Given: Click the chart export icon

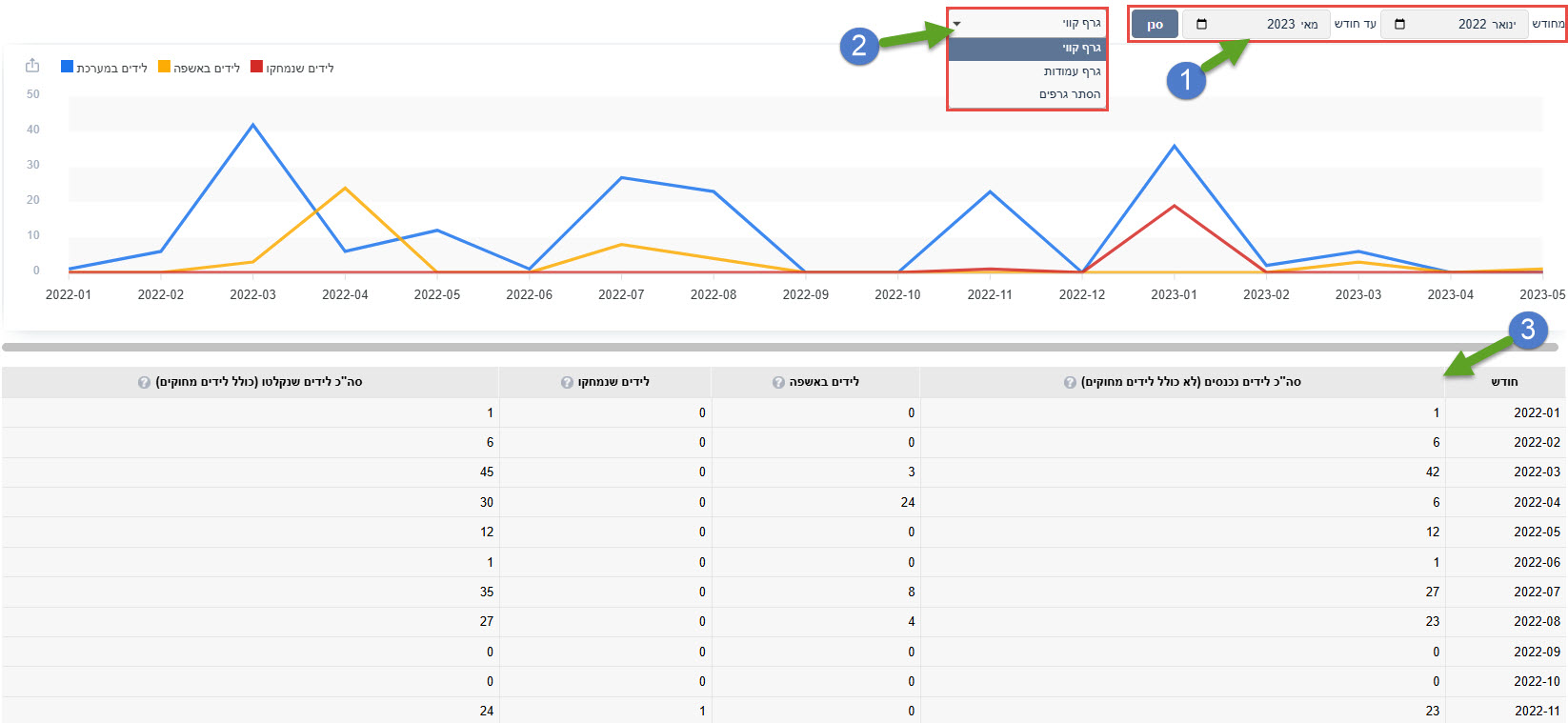Looking at the screenshot, I should (x=32, y=66).
